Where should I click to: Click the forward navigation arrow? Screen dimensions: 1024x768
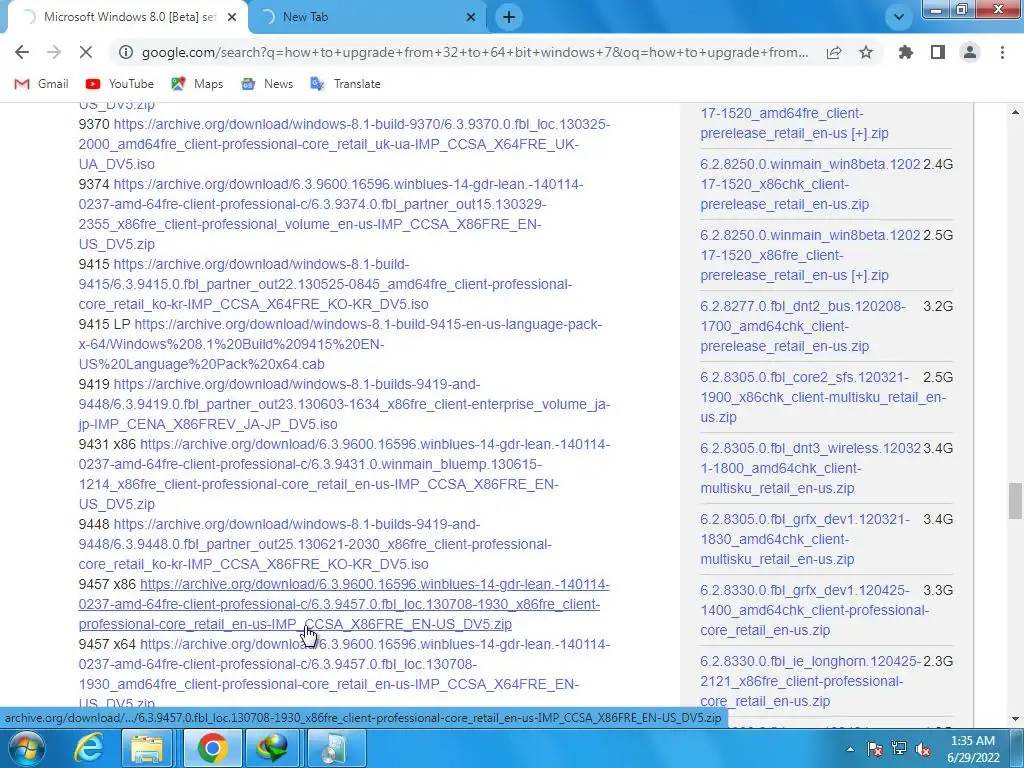pyautogui.click(x=54, y=52)
